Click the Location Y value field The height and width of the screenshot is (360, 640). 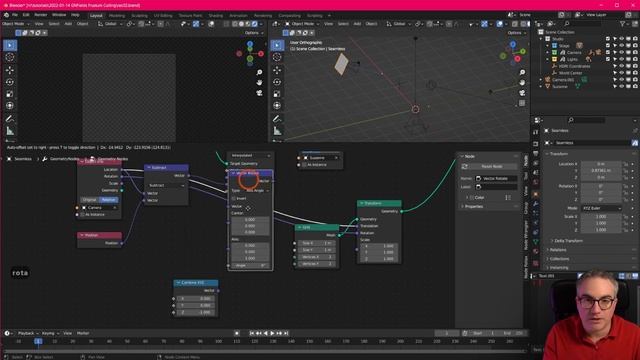click(x=601, y=171)
